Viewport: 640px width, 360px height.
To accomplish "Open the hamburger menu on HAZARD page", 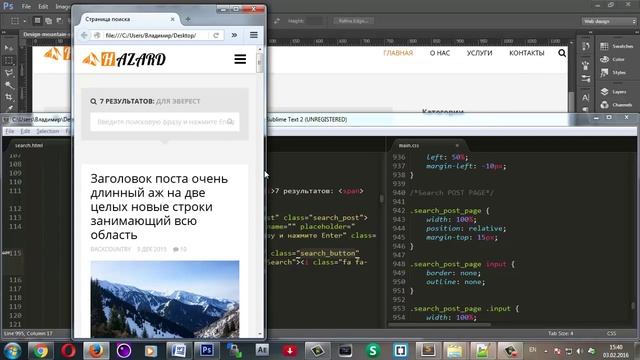I will click(x=240, y=59).
